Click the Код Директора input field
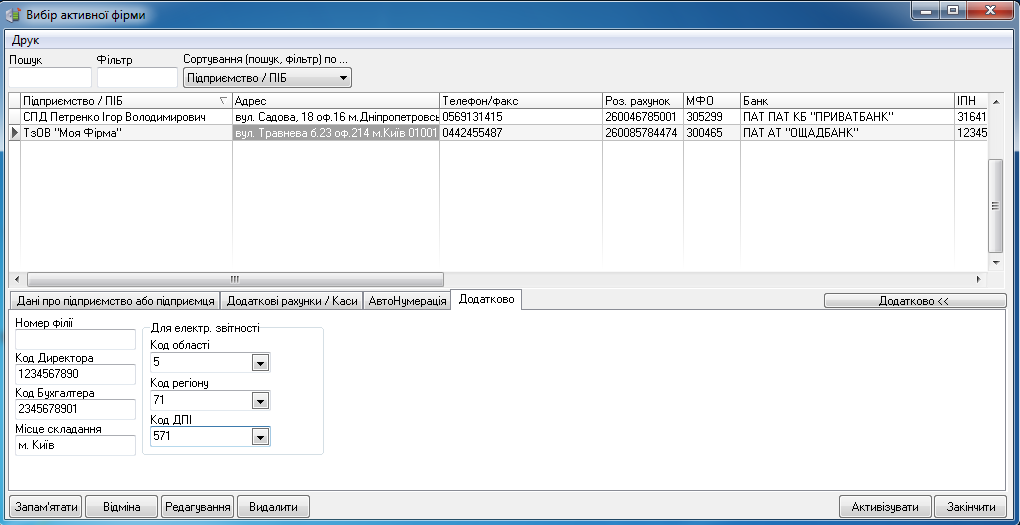1020x525 pixels. (75, 374)
